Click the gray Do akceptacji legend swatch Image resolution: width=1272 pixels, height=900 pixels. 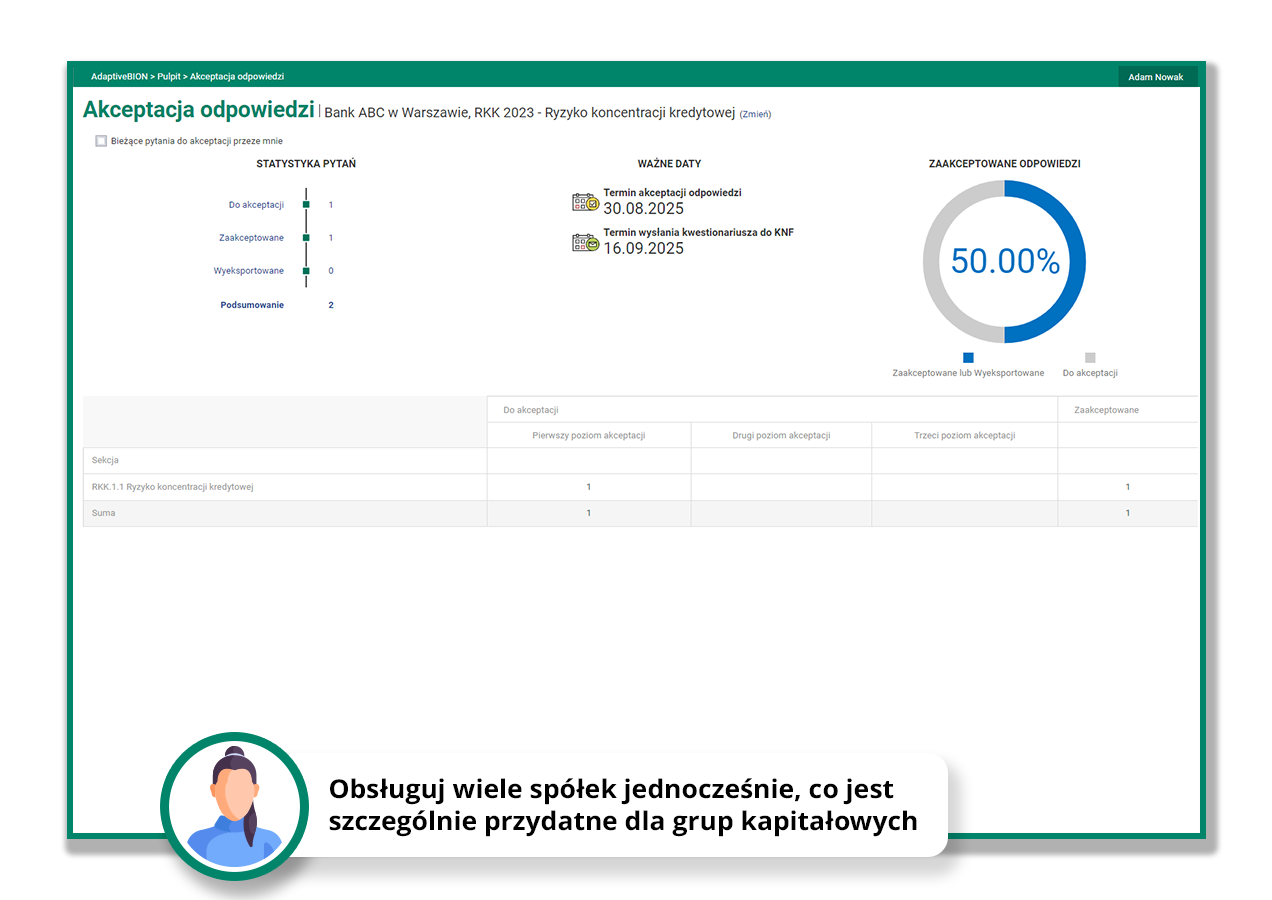(1090, 357)
